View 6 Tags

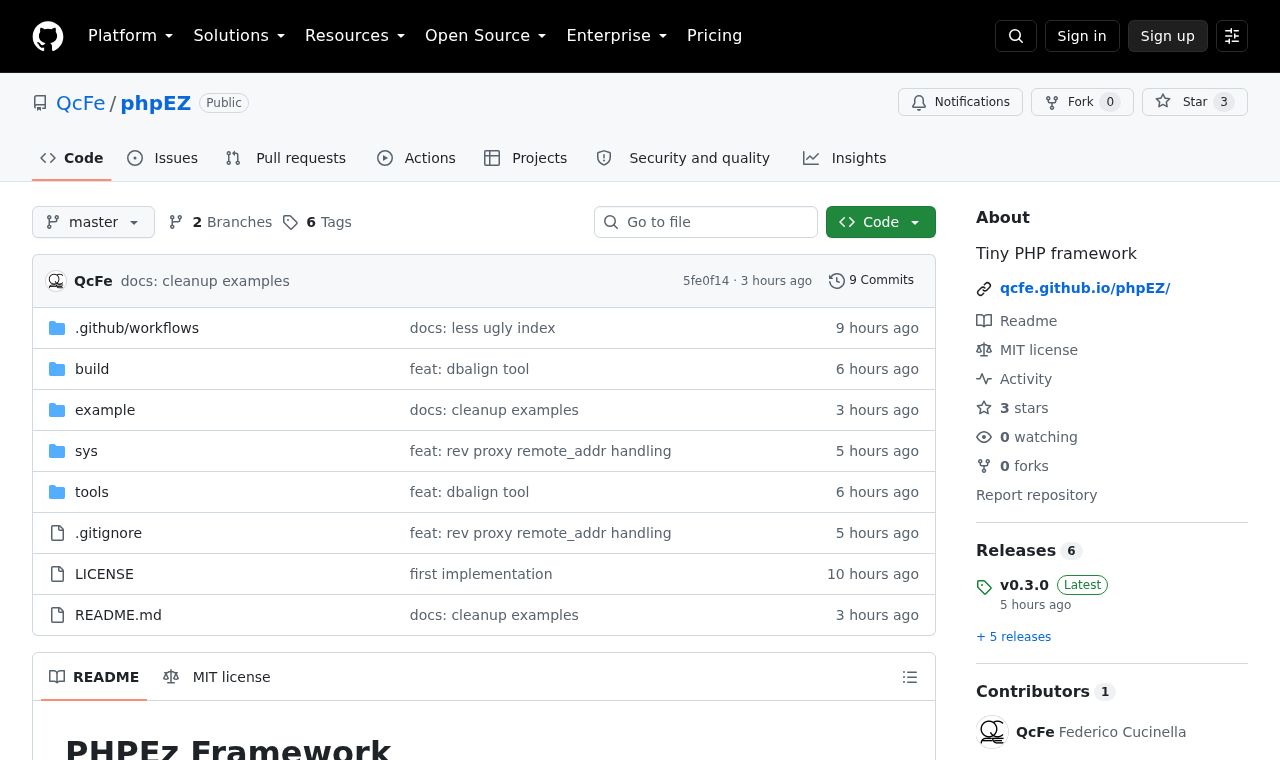click(317, 222)
